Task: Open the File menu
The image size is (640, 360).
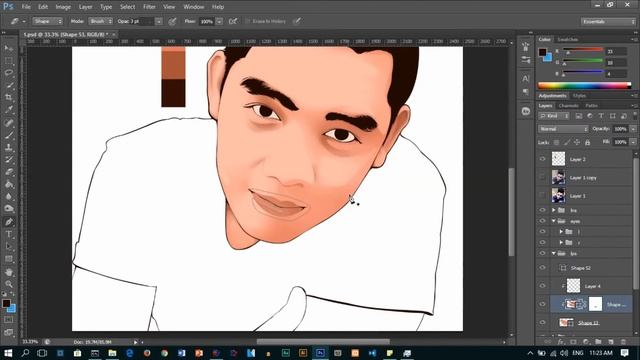Action: [x=26, y=7]
